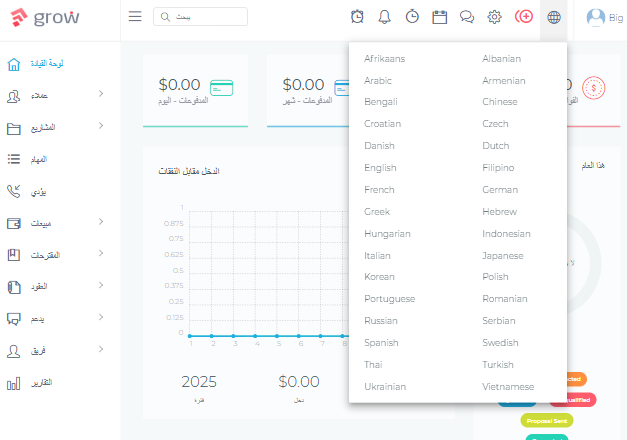Click the search input field

(200, 17)
